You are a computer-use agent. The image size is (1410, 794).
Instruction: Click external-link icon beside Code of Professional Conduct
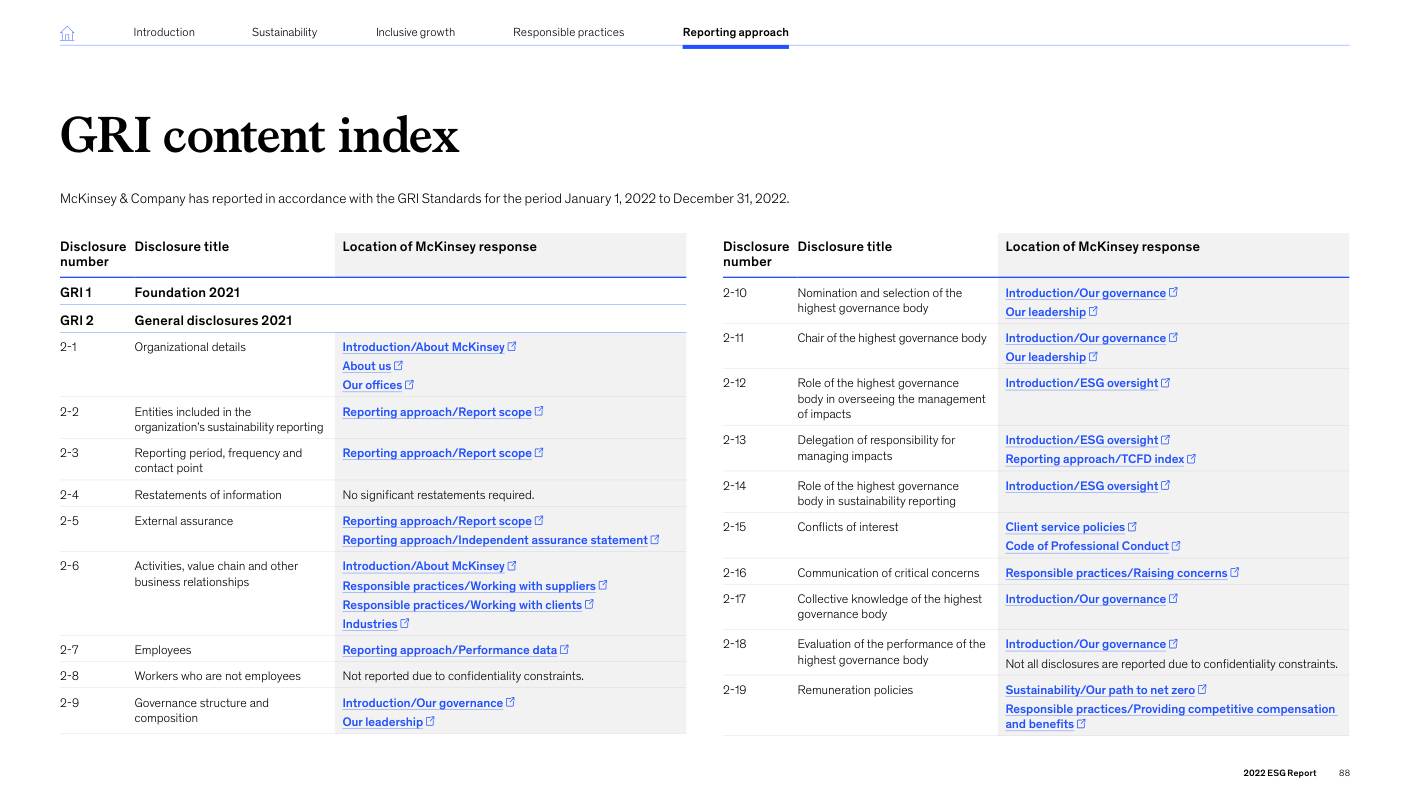1176,546
